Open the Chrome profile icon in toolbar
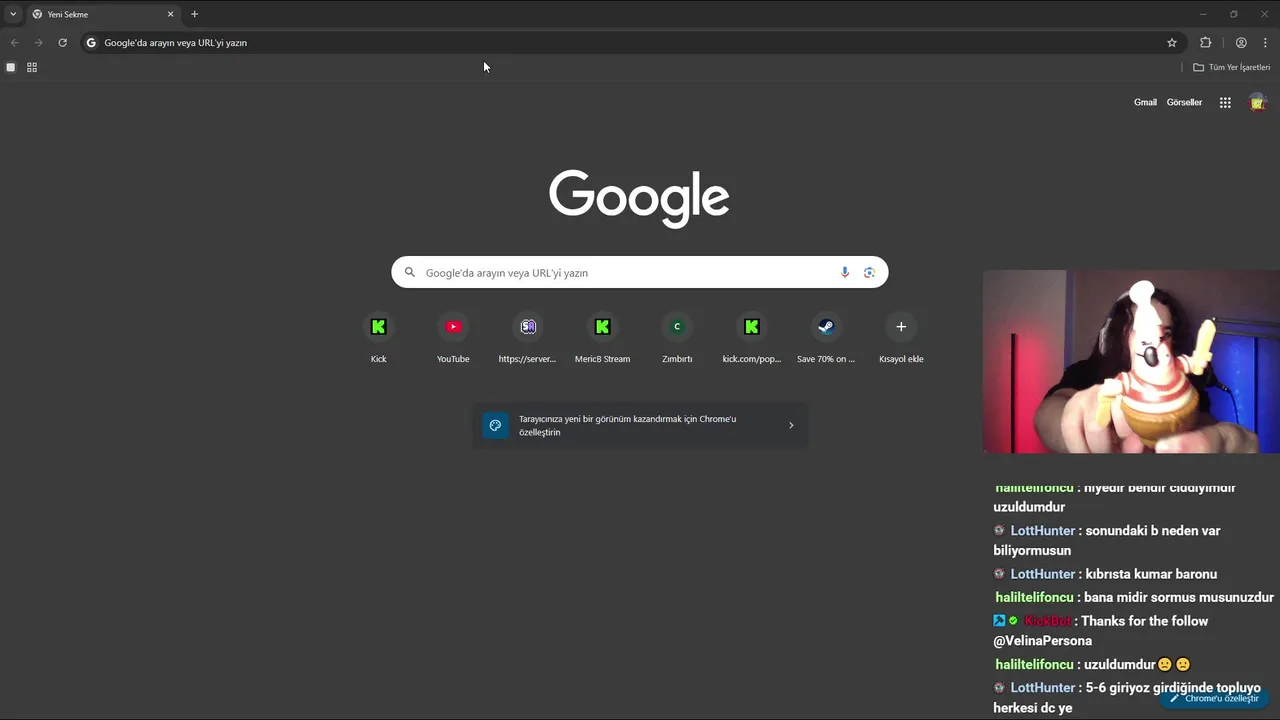Screen dimensions: 1280x720 (1241, 42)
